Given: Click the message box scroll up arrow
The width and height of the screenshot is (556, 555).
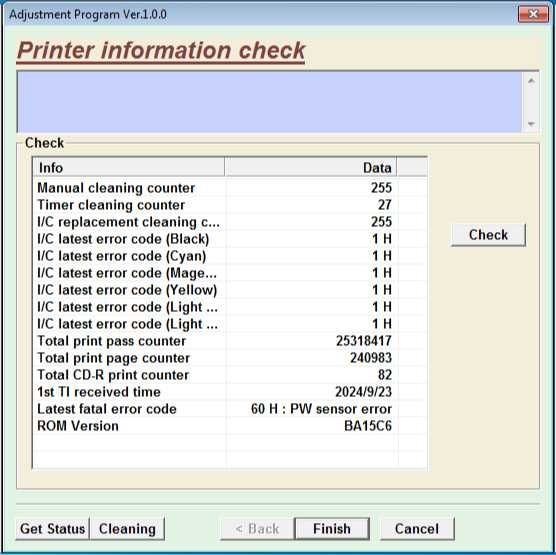Looking at the screenshot, I should [531, 81].
